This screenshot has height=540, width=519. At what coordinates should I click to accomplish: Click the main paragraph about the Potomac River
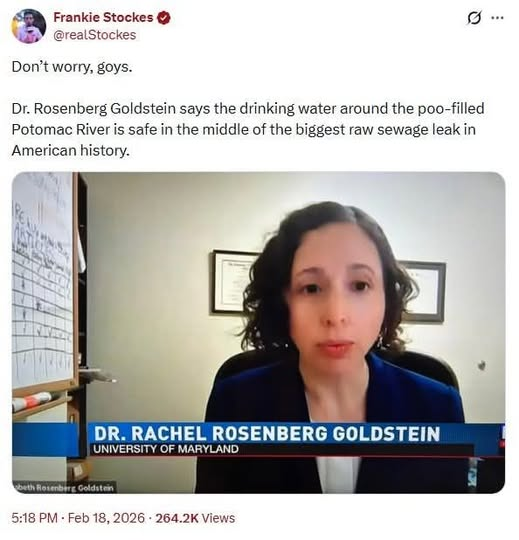pos(248,129)
